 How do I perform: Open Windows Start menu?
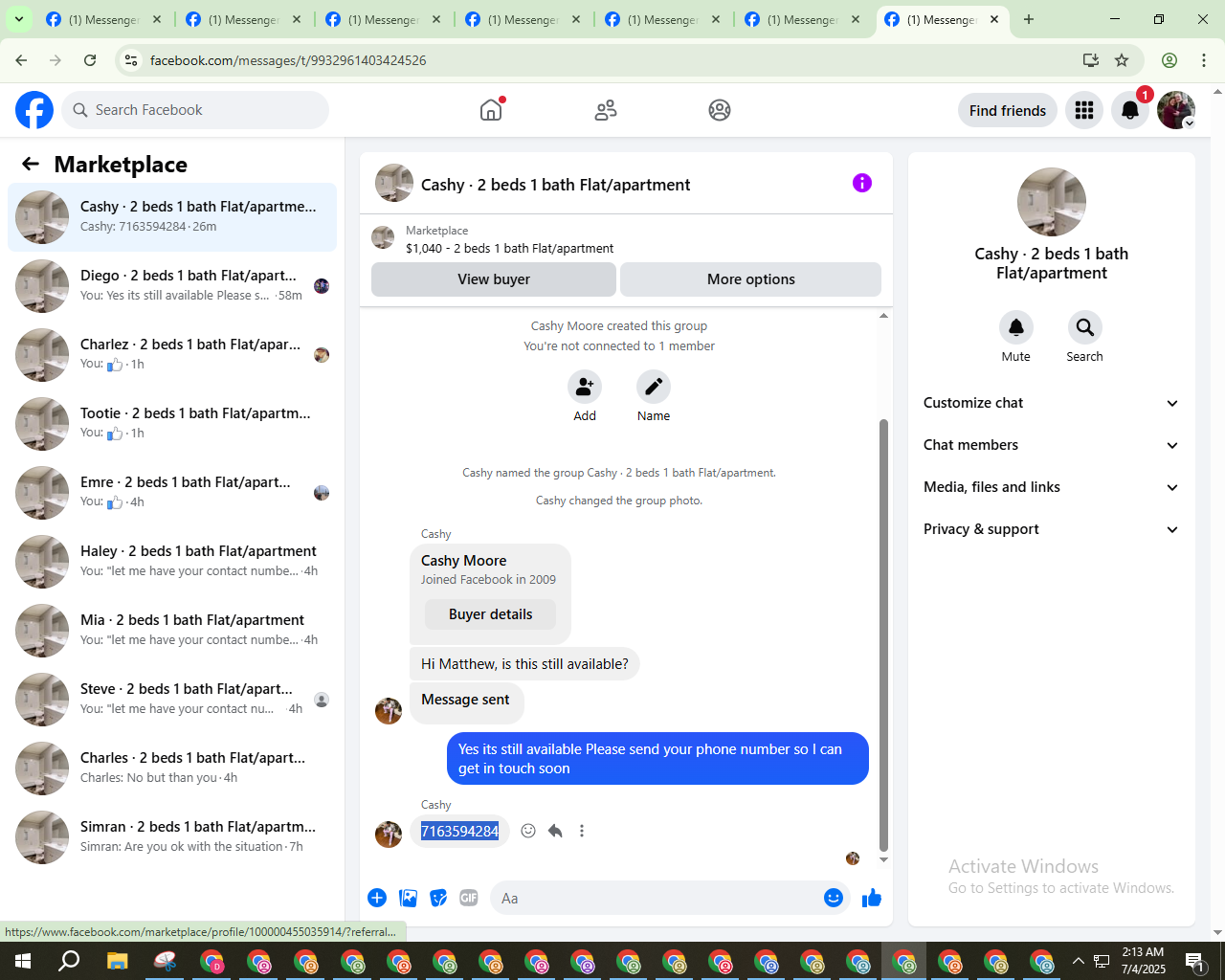(23, 961)
